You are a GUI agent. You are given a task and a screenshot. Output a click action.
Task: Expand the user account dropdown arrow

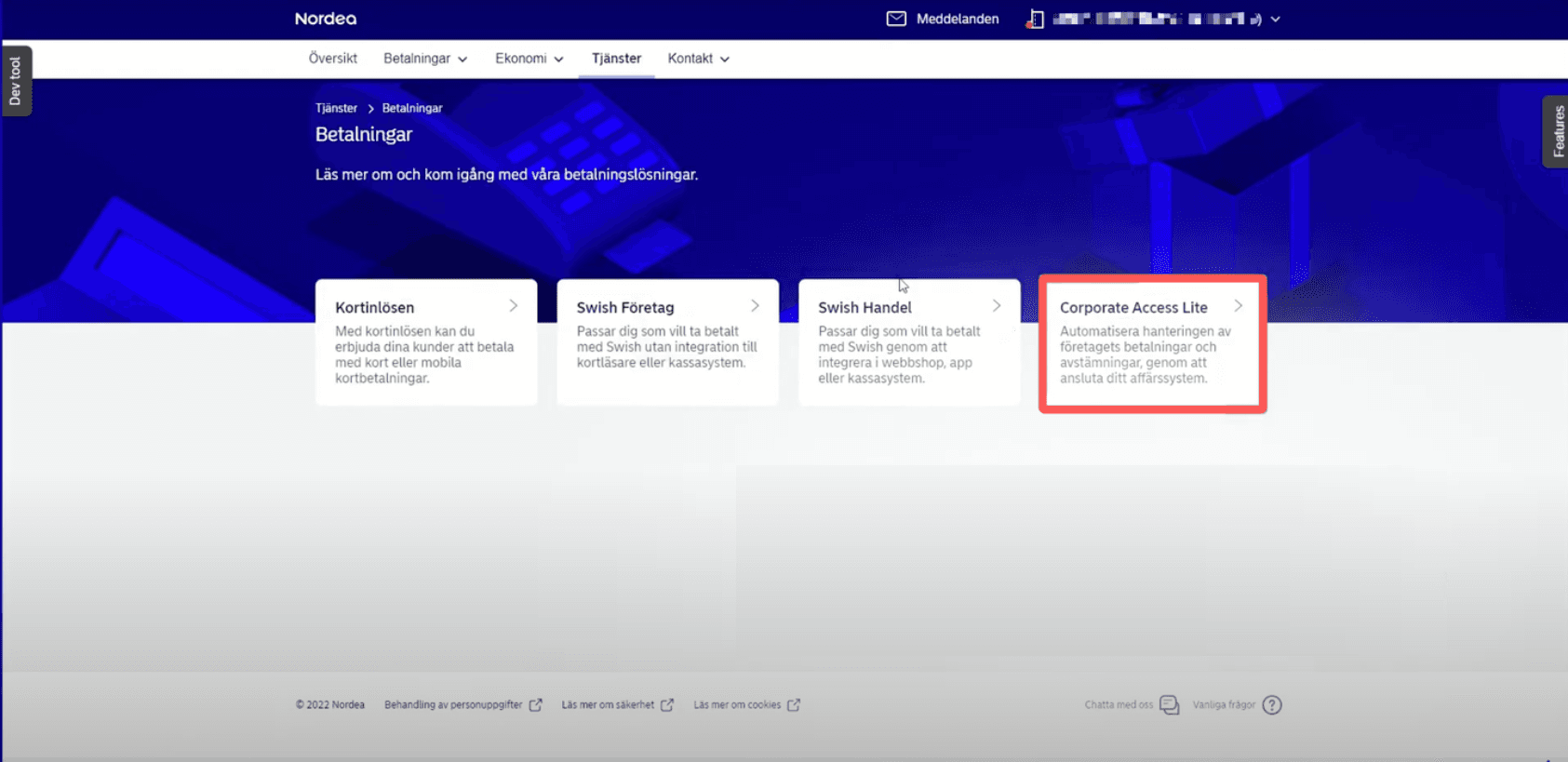click(x=1276, y=19)
